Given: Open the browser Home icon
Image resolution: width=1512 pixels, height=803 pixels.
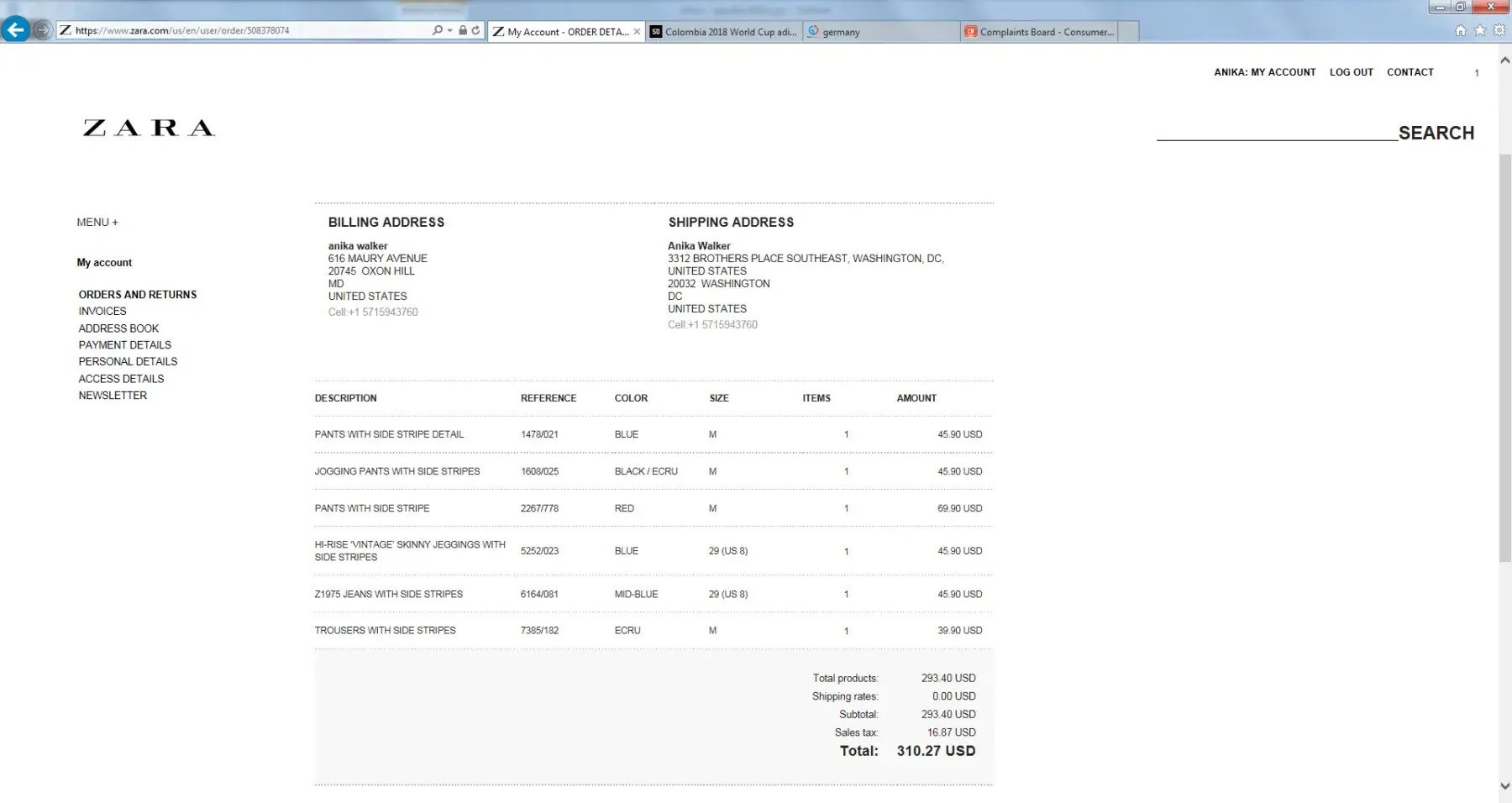Looking at the screenshot, I should (x=1460, y=30).
